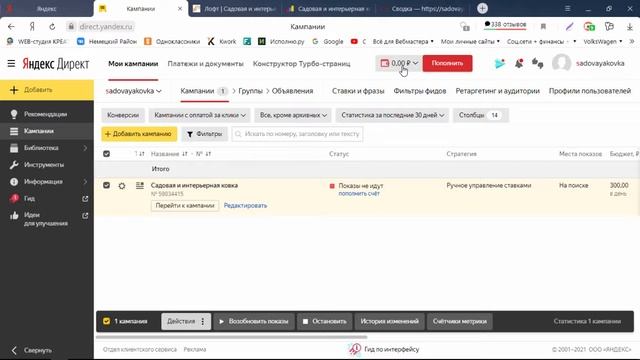Click the three dots next to Действия
Viewport: 640px width, 360px height.
(203, 322)
